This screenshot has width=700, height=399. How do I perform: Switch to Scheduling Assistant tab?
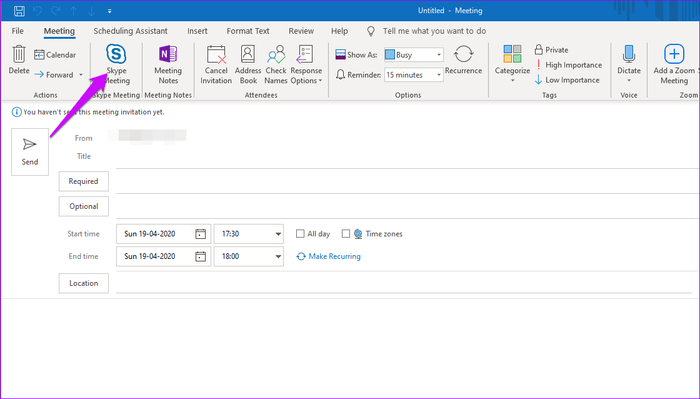click(x=130, y=31)
